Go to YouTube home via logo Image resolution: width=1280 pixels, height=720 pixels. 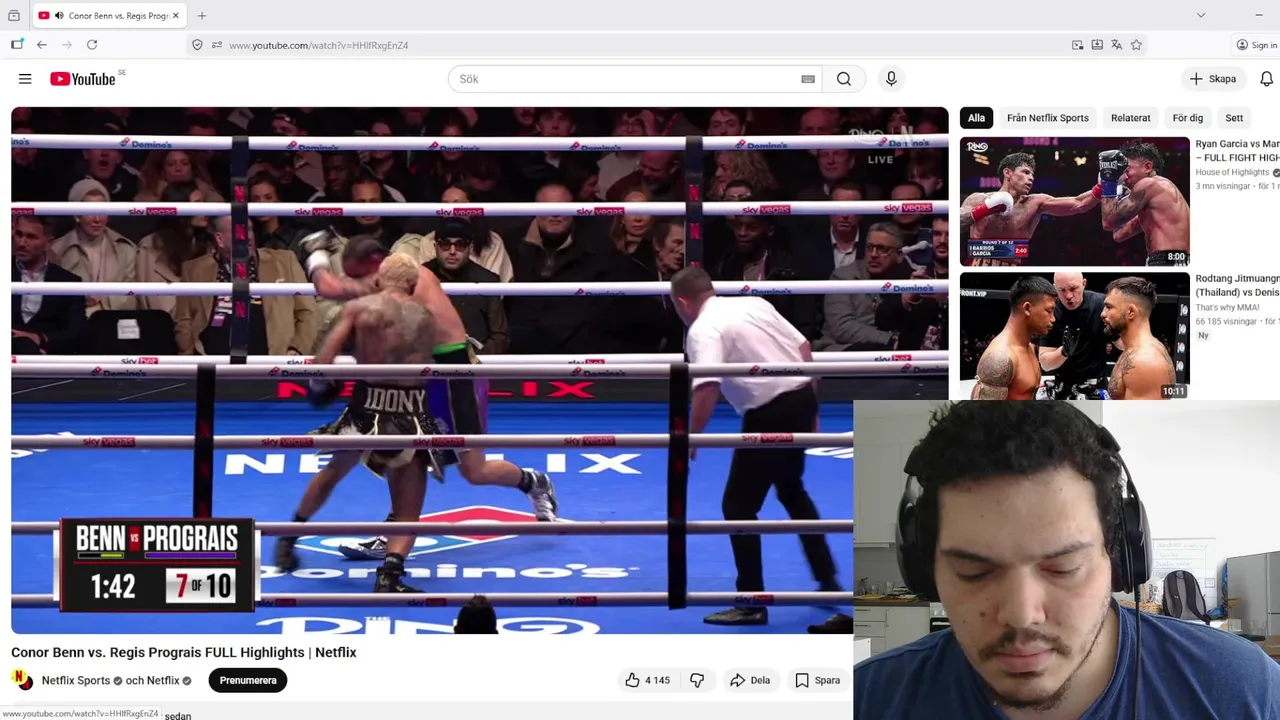(x=84, y=79)
